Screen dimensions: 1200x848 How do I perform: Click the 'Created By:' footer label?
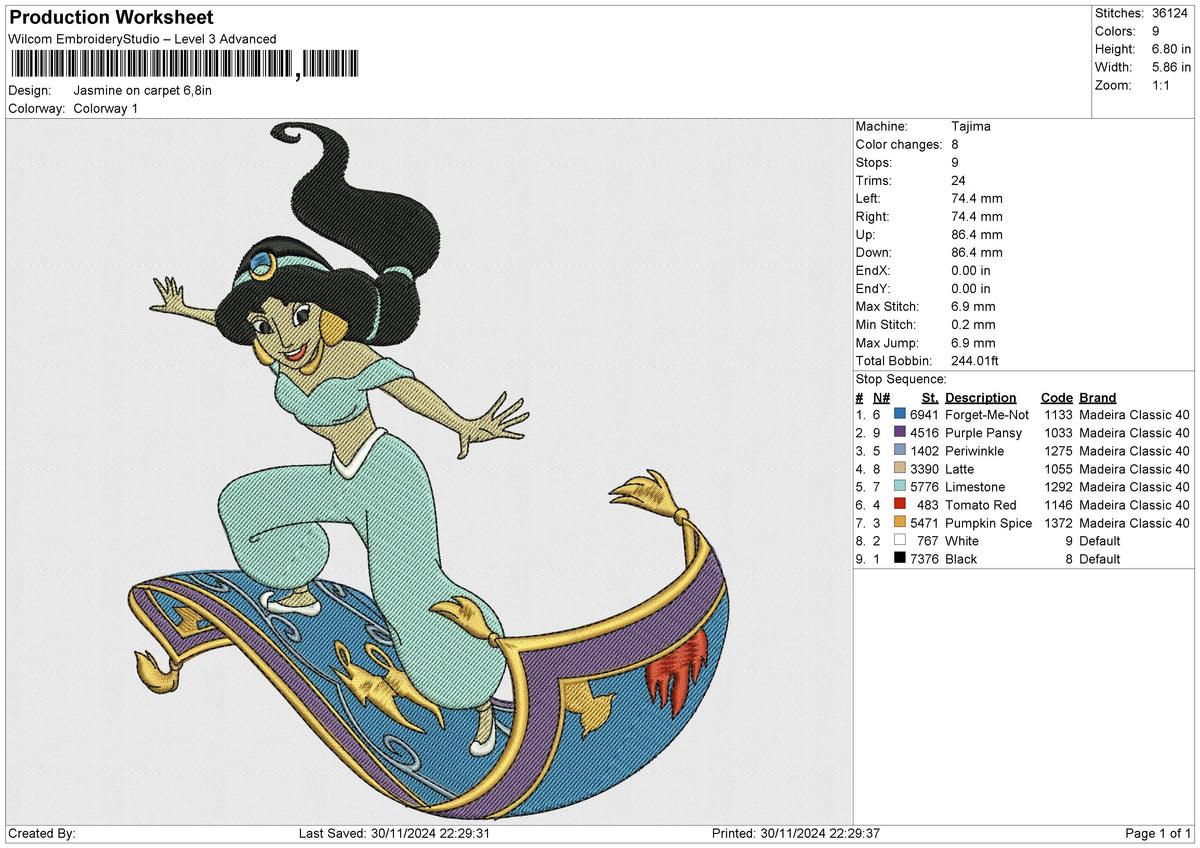[x=42, y=833]
